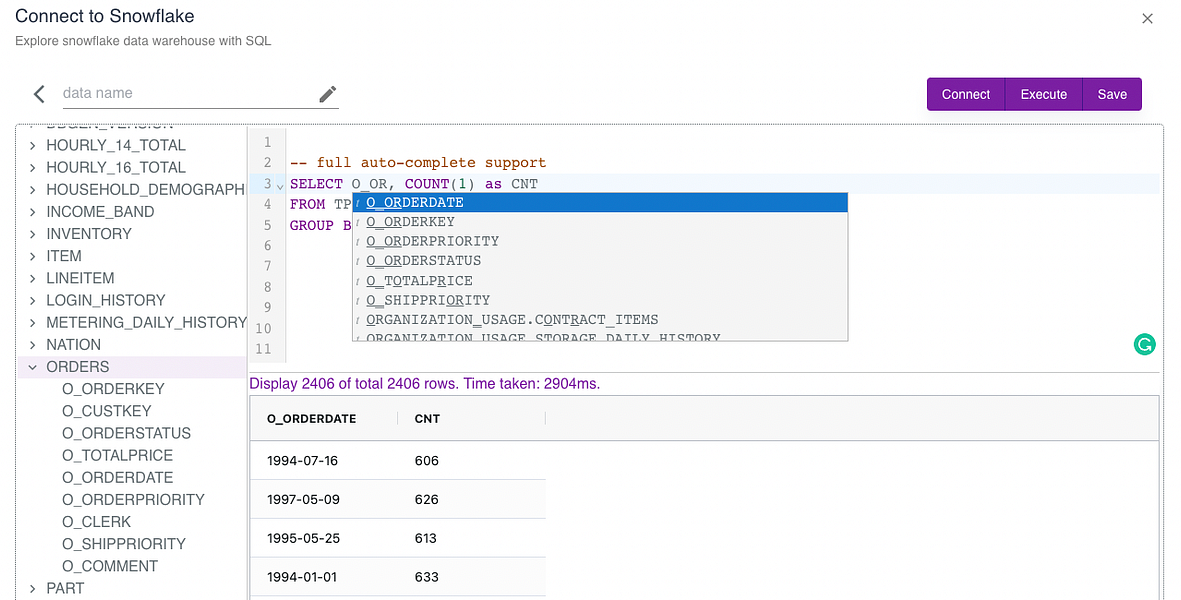Expand the LINEITEM table
The image size is (1181, 600).
(x=32, y=278)
